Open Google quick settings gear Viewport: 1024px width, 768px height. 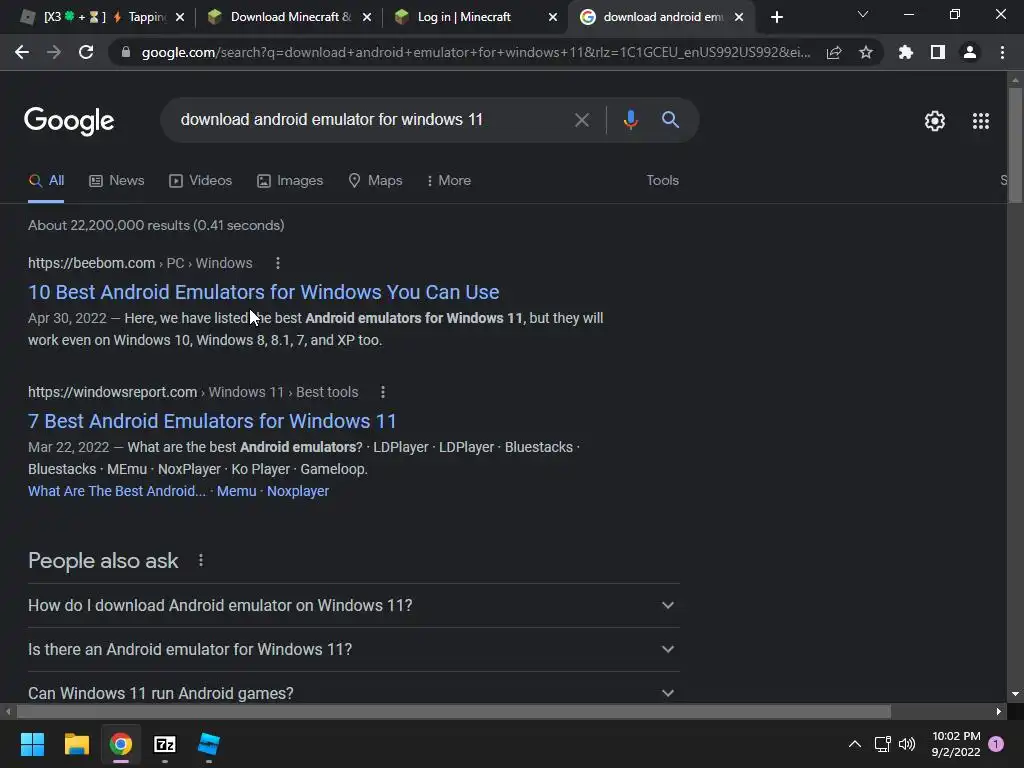pos(935,121)
